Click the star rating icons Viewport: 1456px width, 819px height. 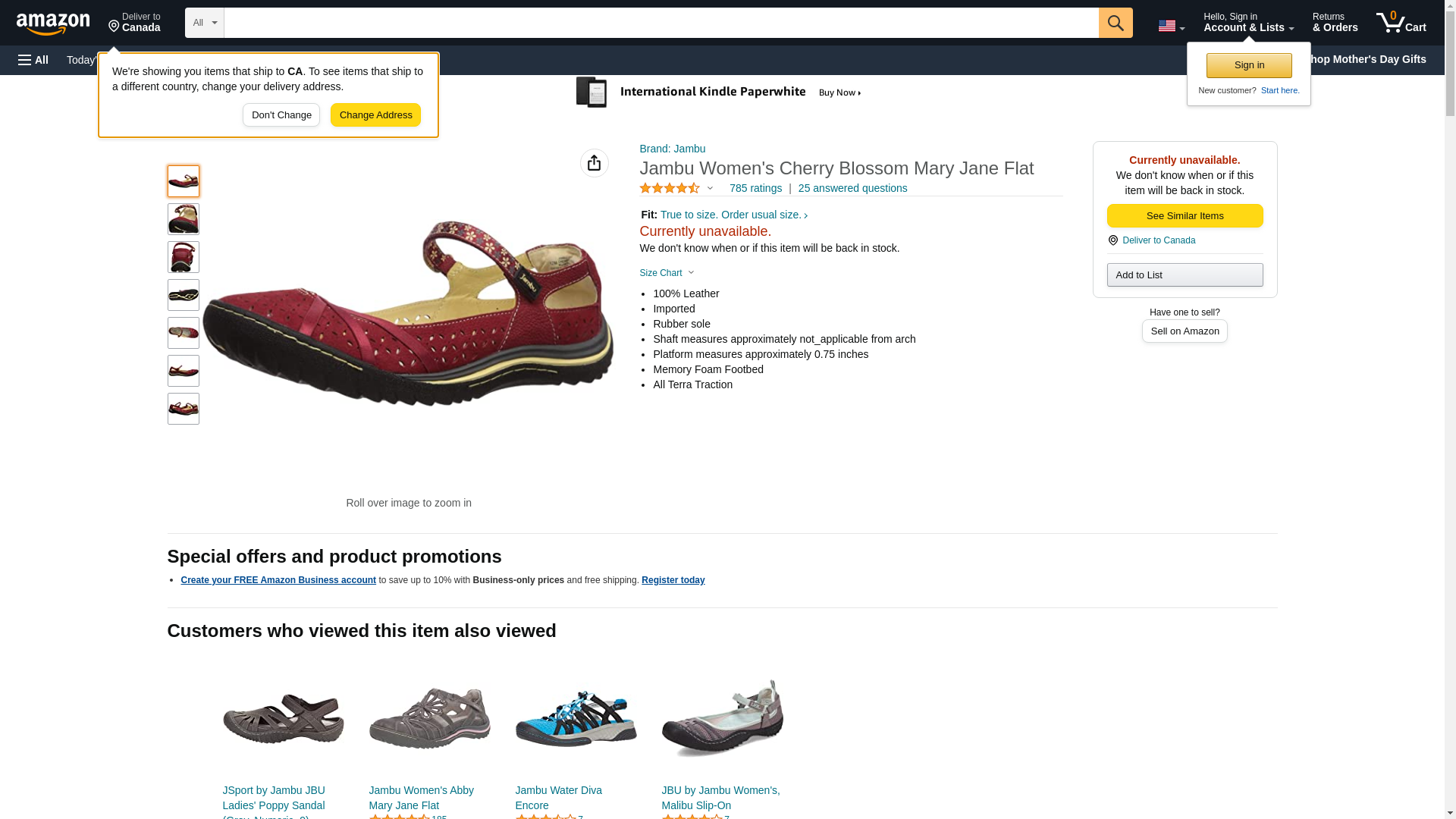[670, 188]
